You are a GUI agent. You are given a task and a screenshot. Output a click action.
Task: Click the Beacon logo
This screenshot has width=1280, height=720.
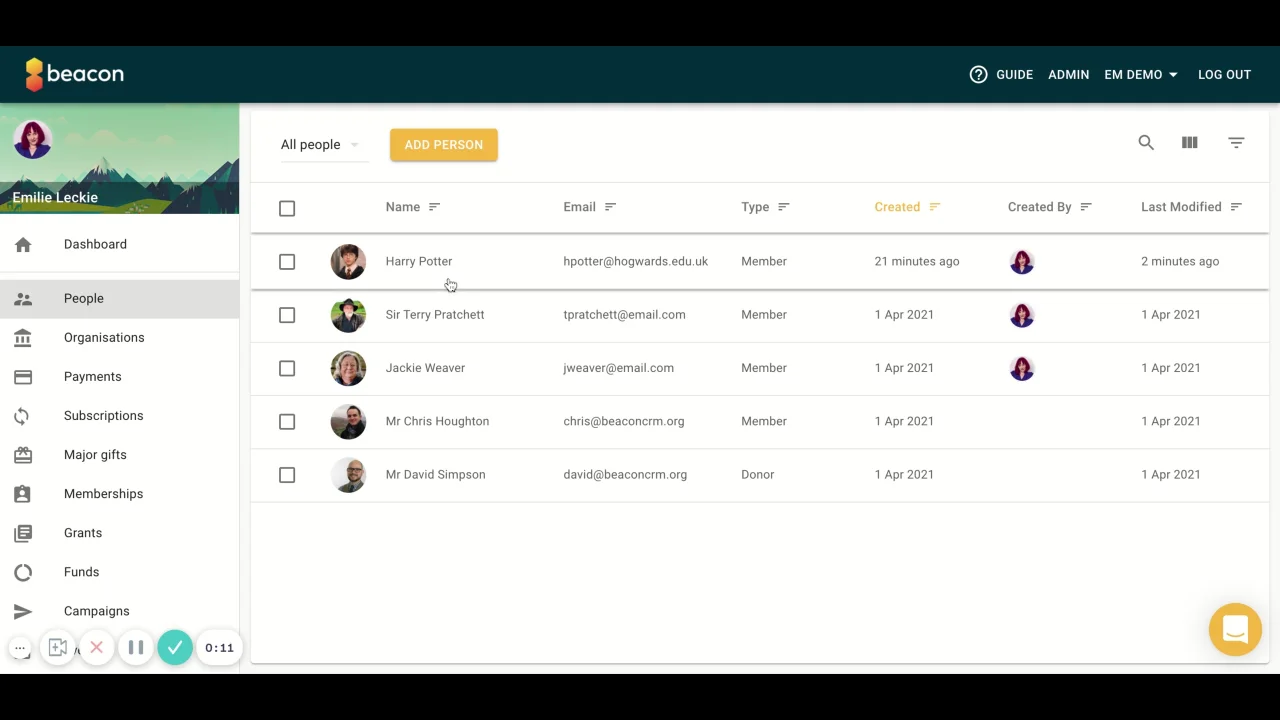pyautogui.click(x=74, y=74)
